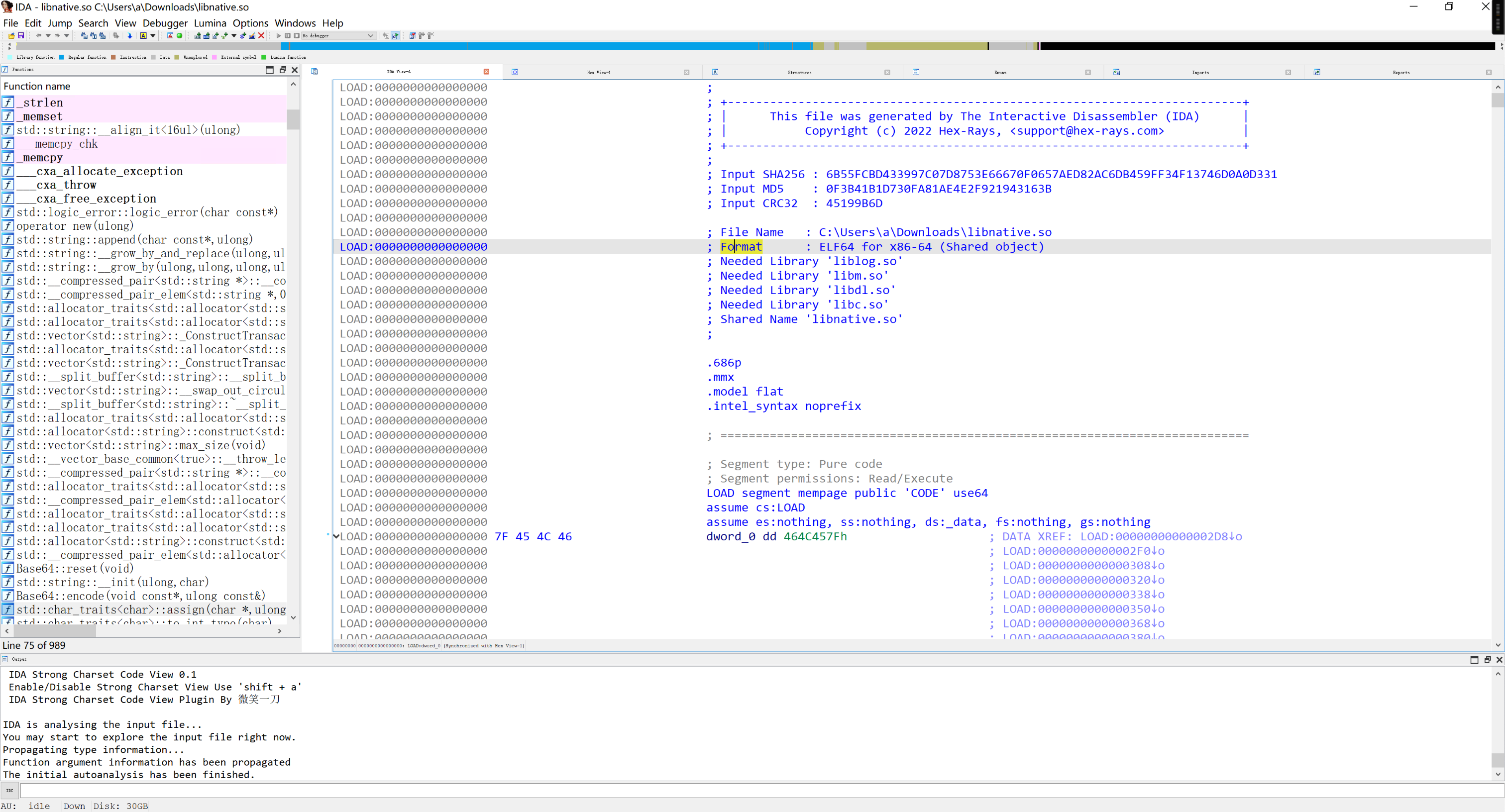Open the Debugger menu
This screenshot has height=812, width=1505.
[x=165, y=23]
